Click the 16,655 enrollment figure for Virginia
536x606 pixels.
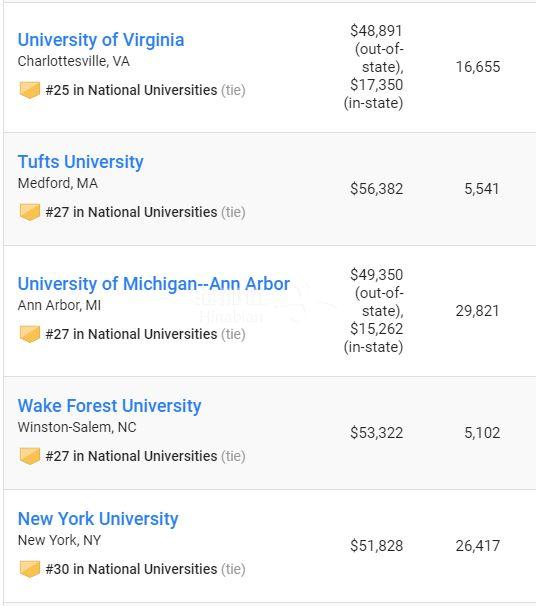[x=478, y=66]
